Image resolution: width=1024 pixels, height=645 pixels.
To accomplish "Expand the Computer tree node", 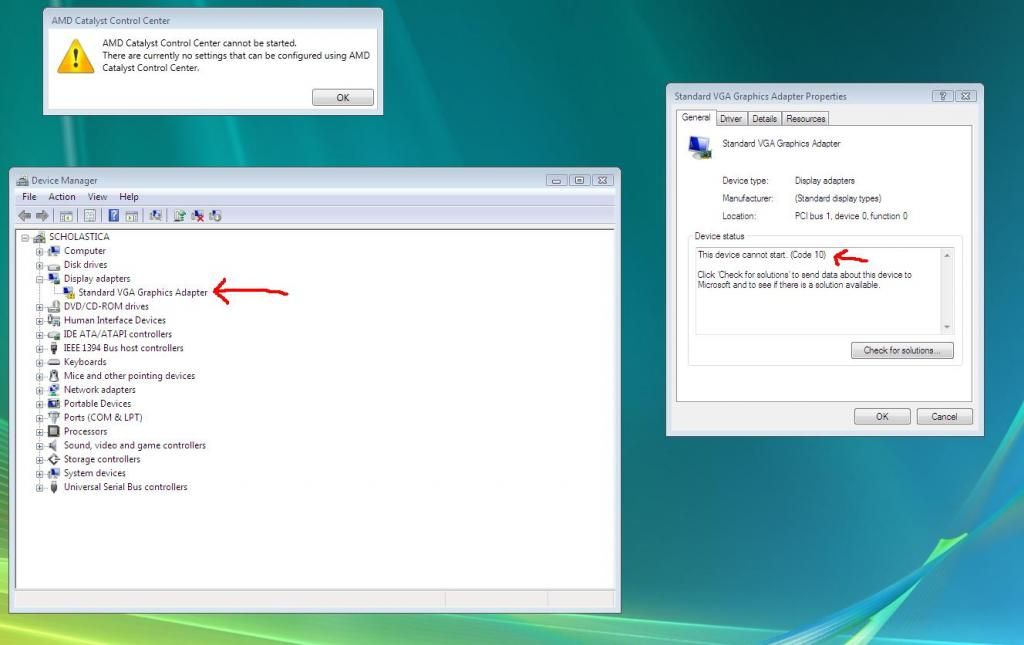I will point(39,251).
